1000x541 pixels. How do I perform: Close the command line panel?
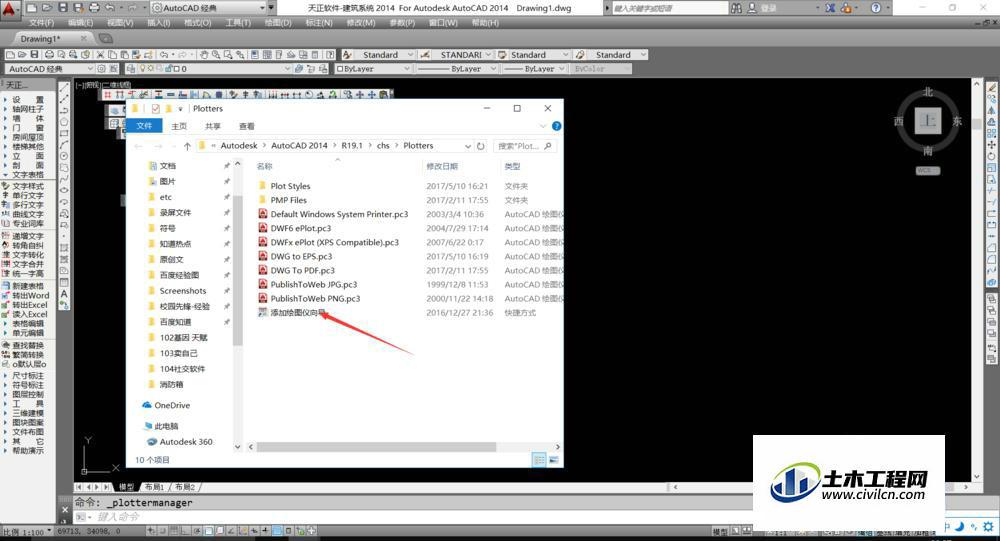[x=64, y=510]
